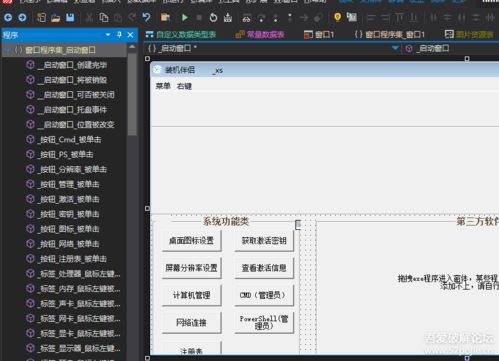The height and width of the screenshot is (361, 499).
Task: Copy selection with the copy icon
Action: (x=104, y=17)
